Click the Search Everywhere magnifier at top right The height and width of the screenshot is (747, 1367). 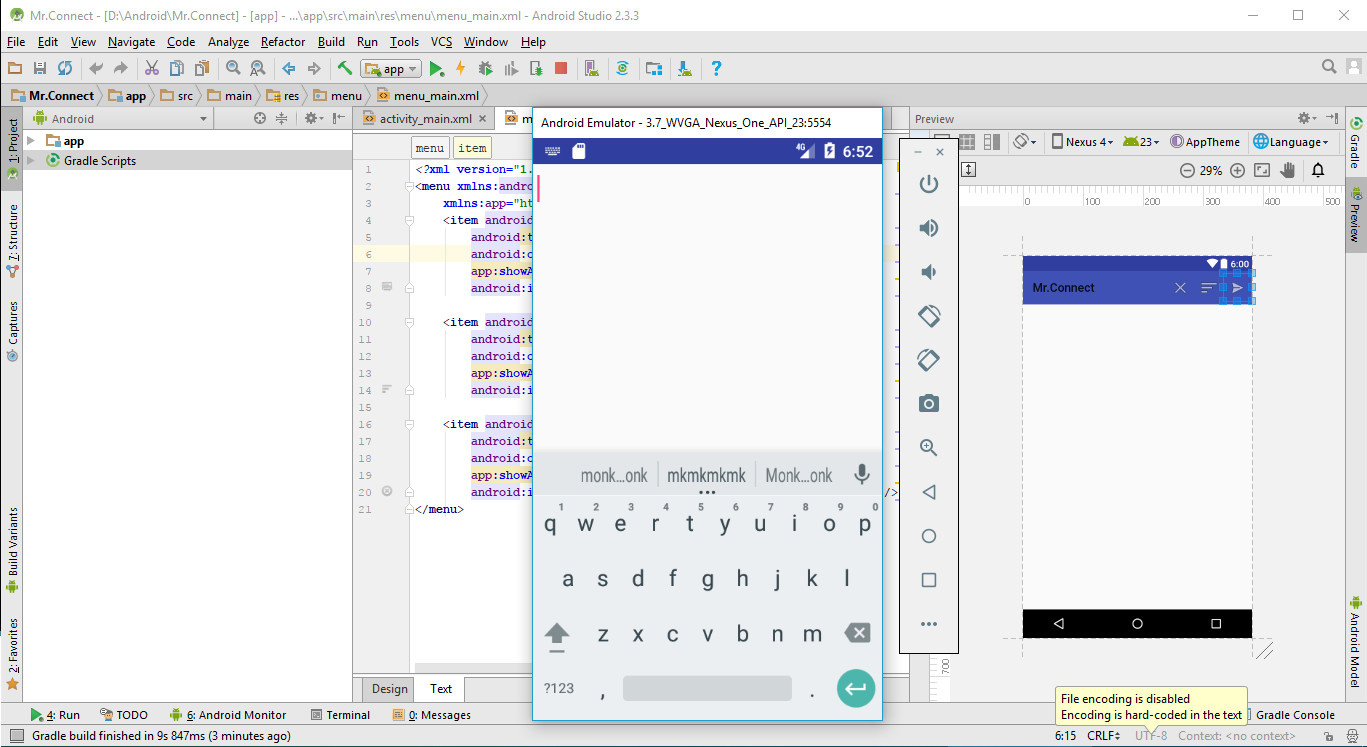coord(1329,67)
